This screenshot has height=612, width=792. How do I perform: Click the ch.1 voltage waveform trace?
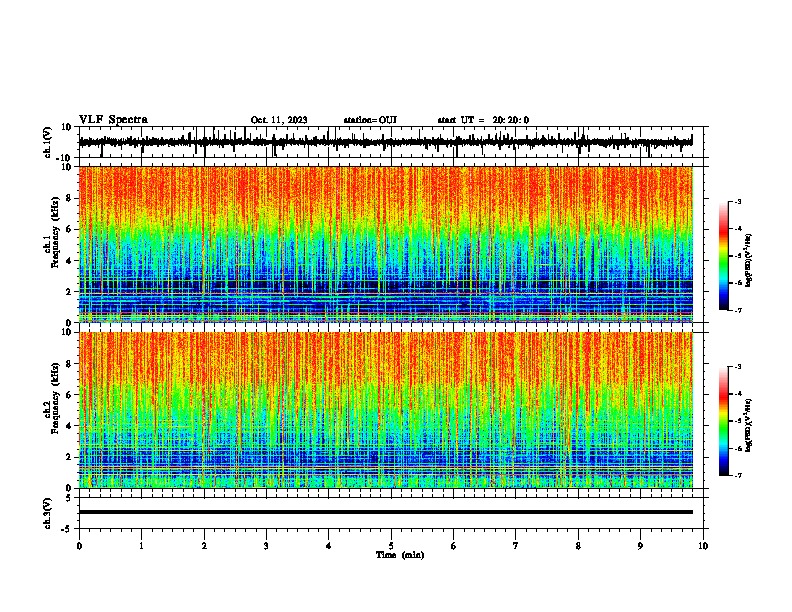(385, 142)
